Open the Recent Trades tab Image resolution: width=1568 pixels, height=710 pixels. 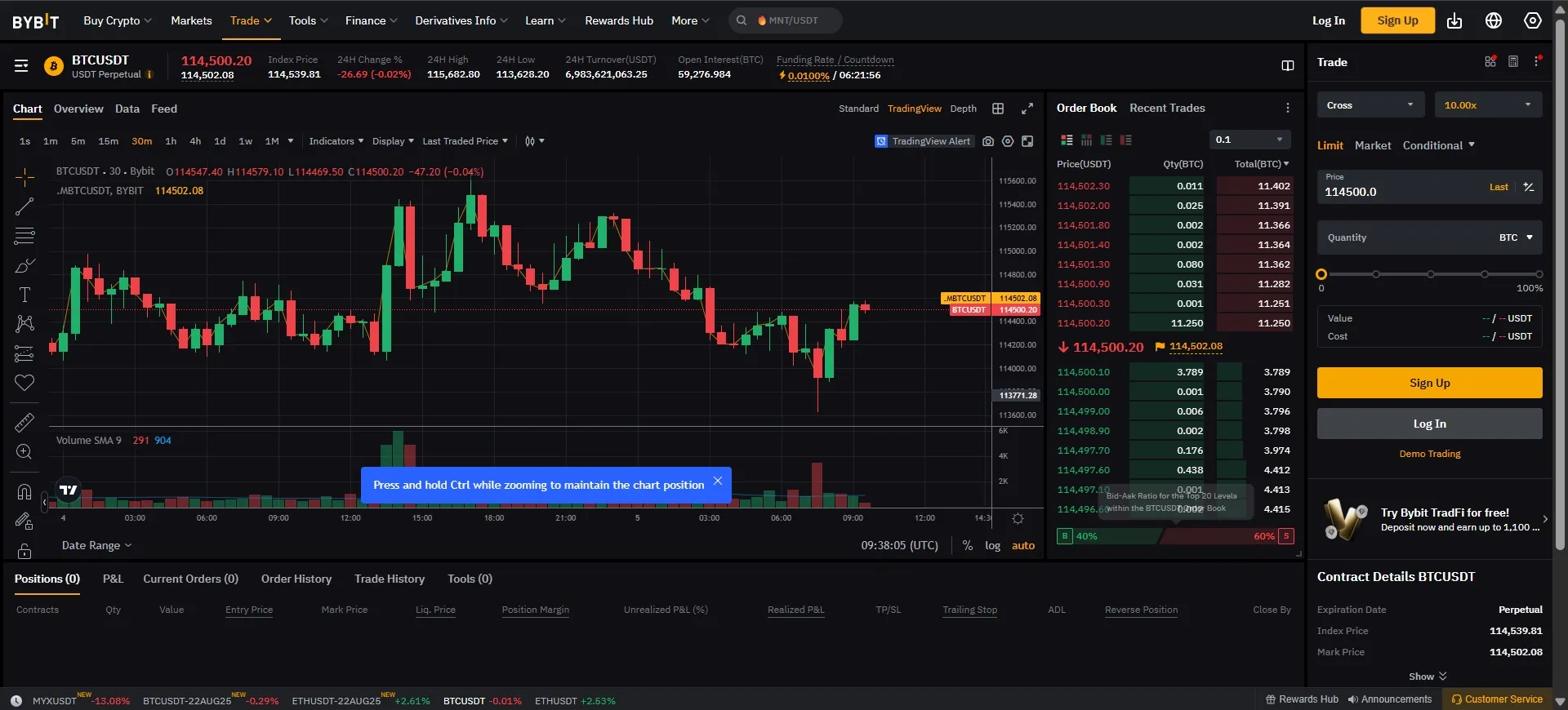[x=1167, y=108]
